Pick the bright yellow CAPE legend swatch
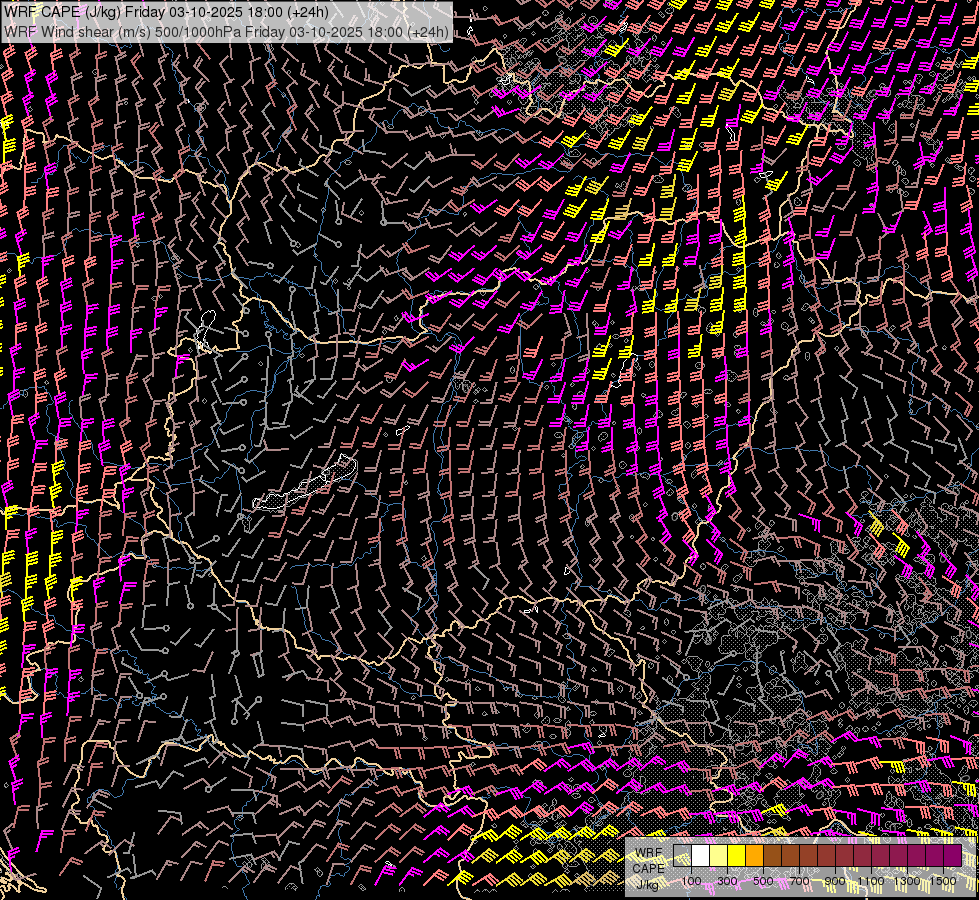Viewport: 979px width, 900px height. [x=737, y=856]
